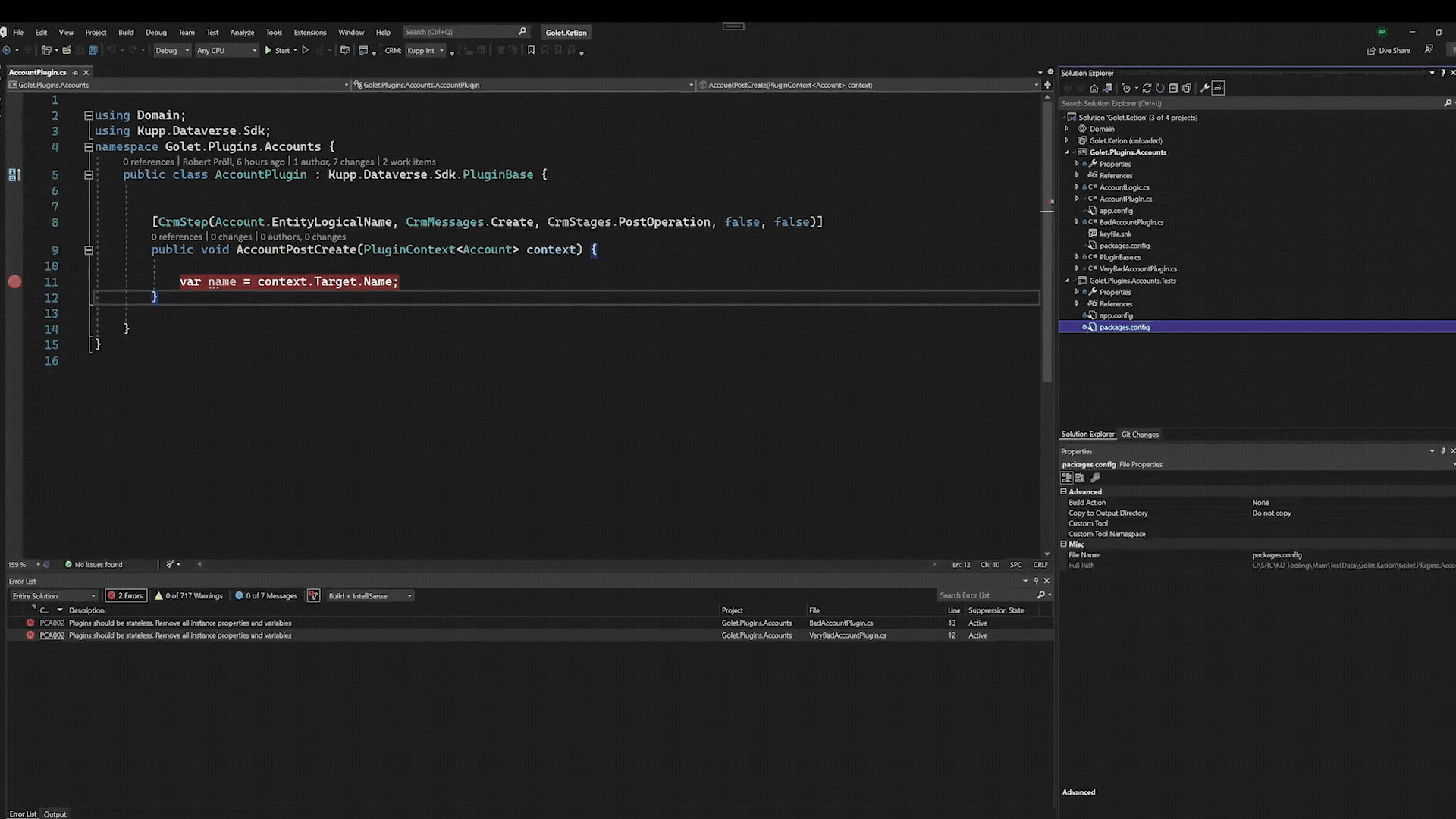Screen dimensions: 1456x819
Task: Click the Categorized view icon in Properties panel
Action: tap(1066, 478)
